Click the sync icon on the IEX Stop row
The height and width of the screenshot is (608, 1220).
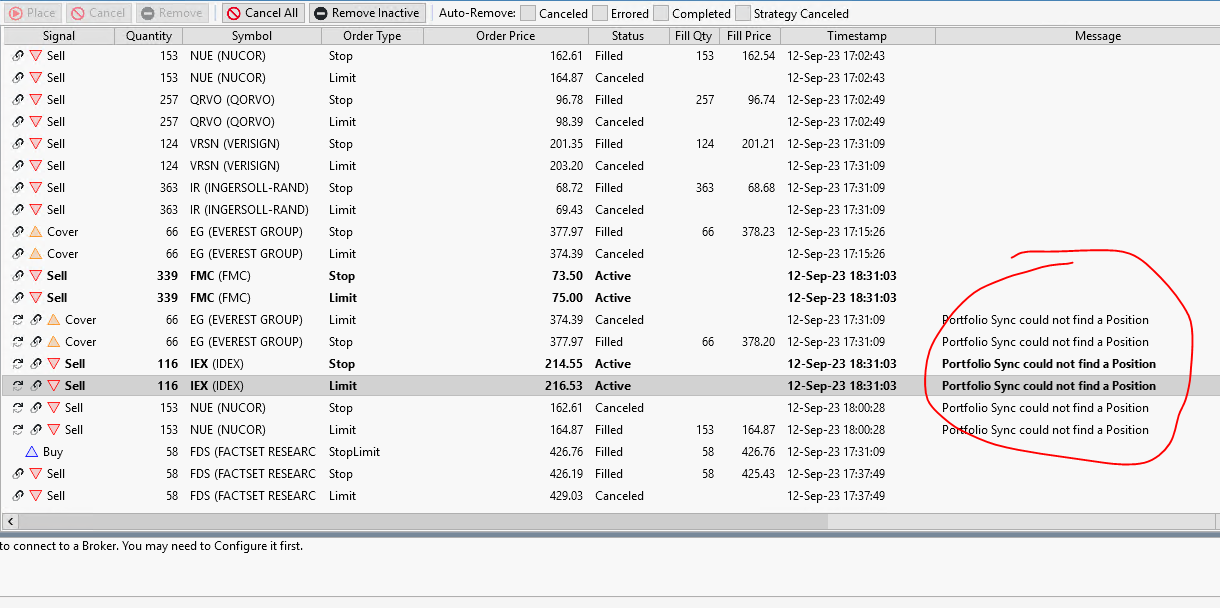tap(18, 364)
